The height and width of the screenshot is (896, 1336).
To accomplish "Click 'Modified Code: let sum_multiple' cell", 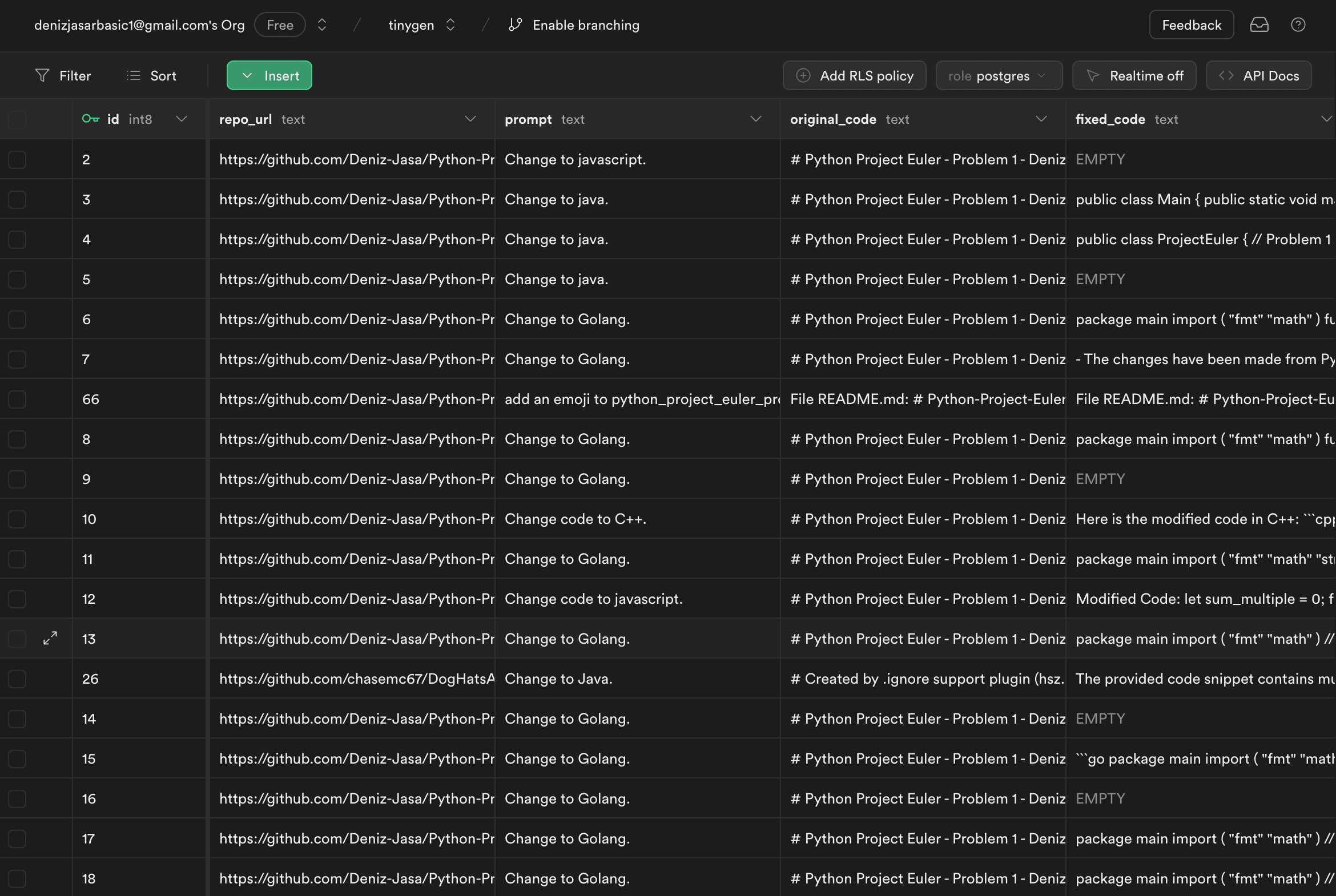I will 1201,599.
